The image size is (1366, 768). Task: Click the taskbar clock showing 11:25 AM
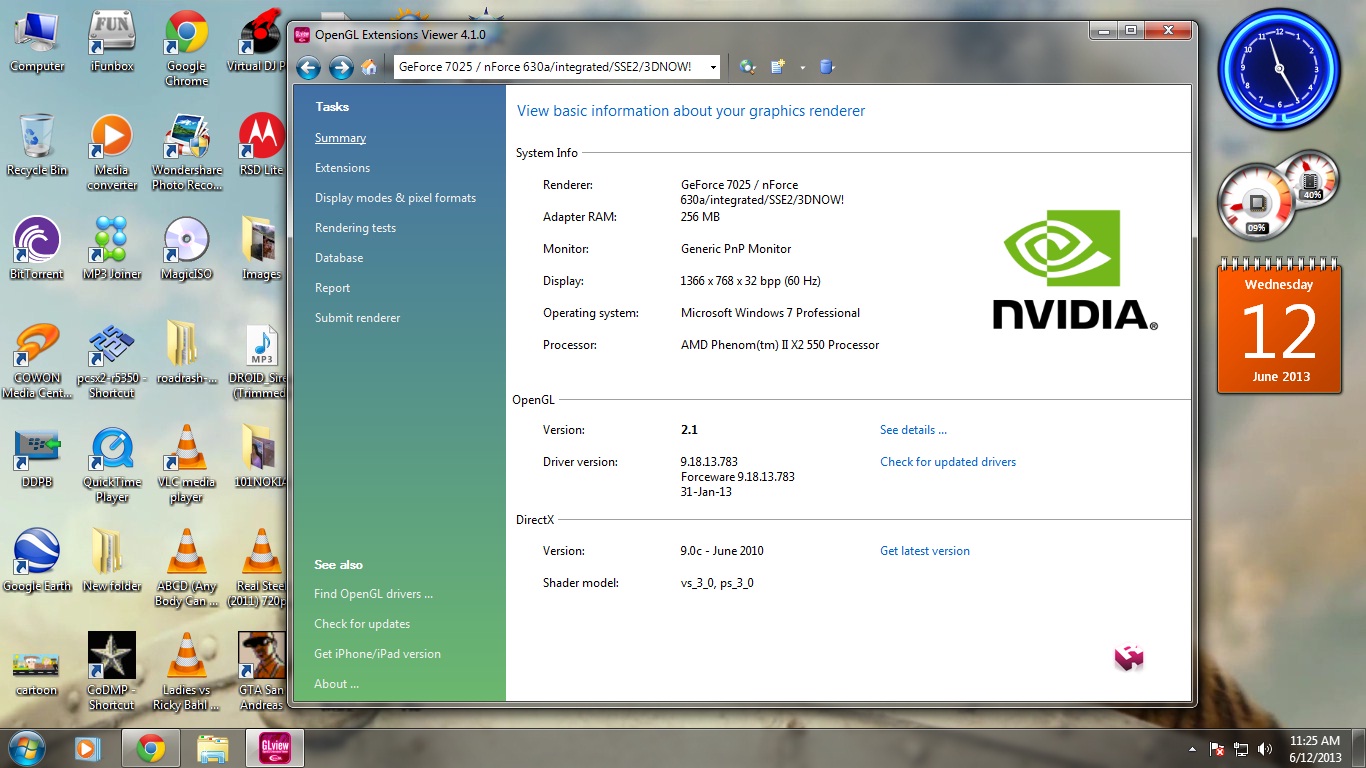pyautogui.click(x=1314, y=749)
